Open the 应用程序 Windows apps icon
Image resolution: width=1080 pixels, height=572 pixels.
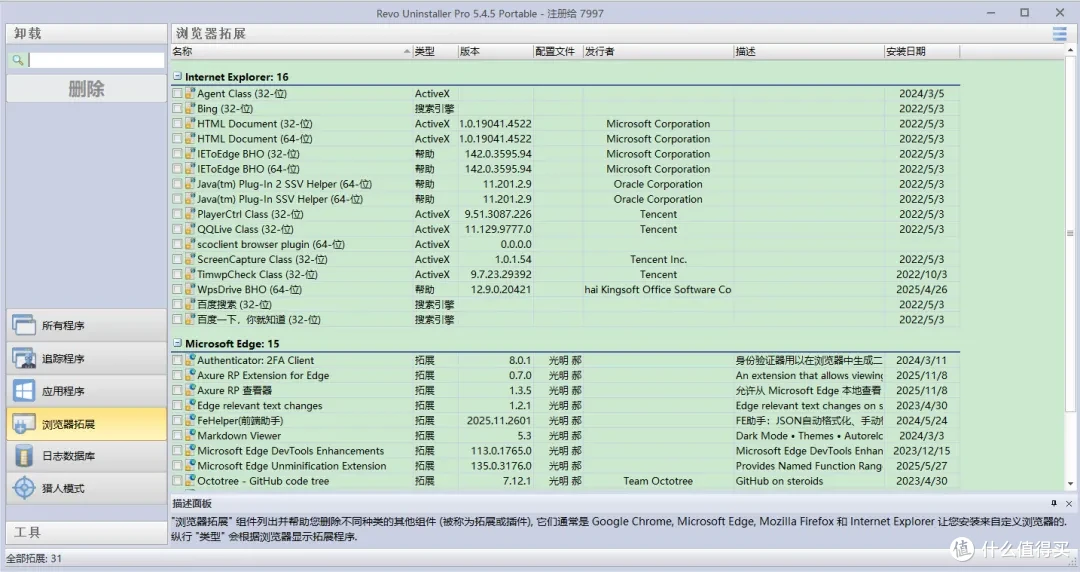[x=24, y=391]
